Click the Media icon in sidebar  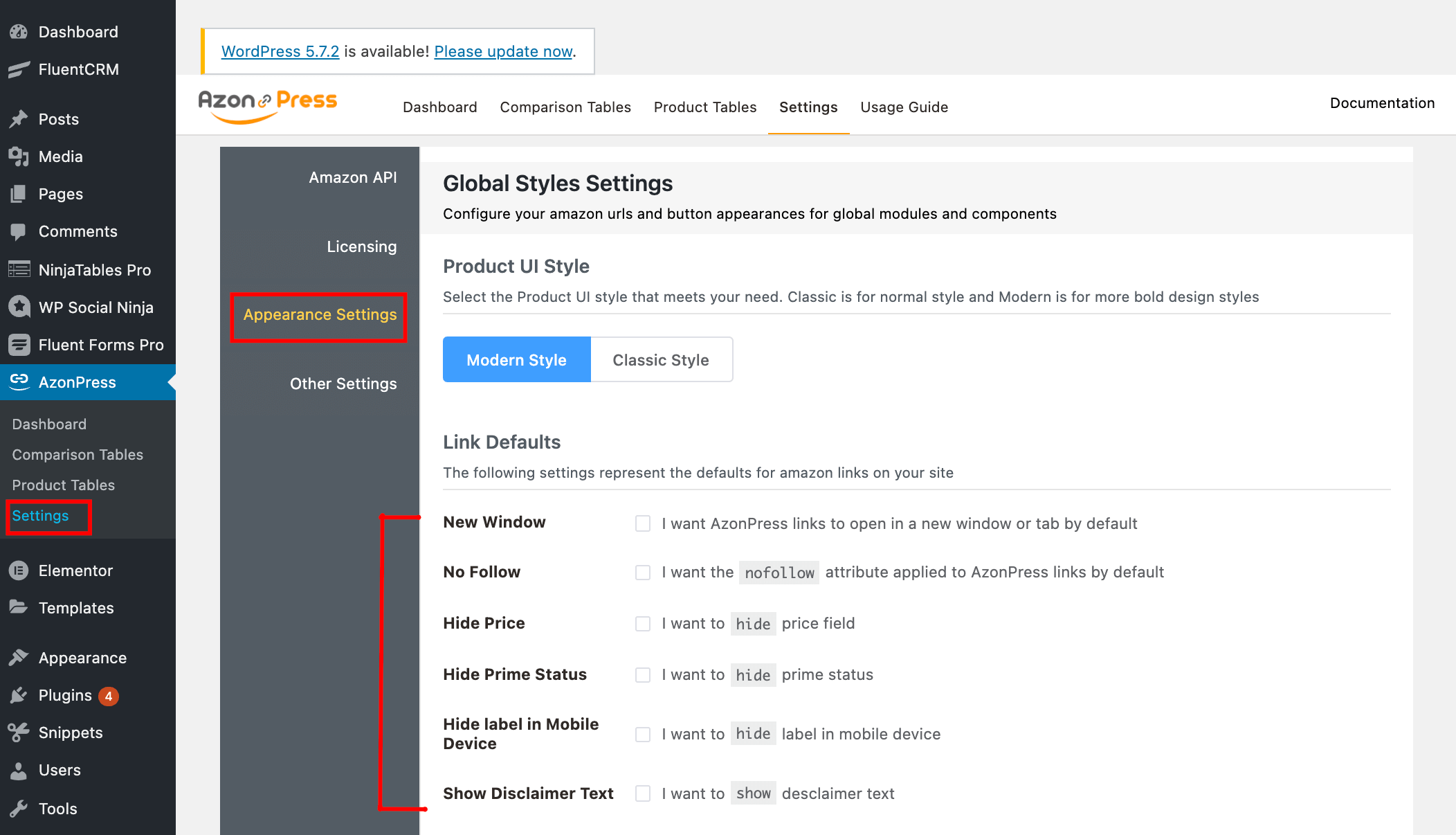19,156
